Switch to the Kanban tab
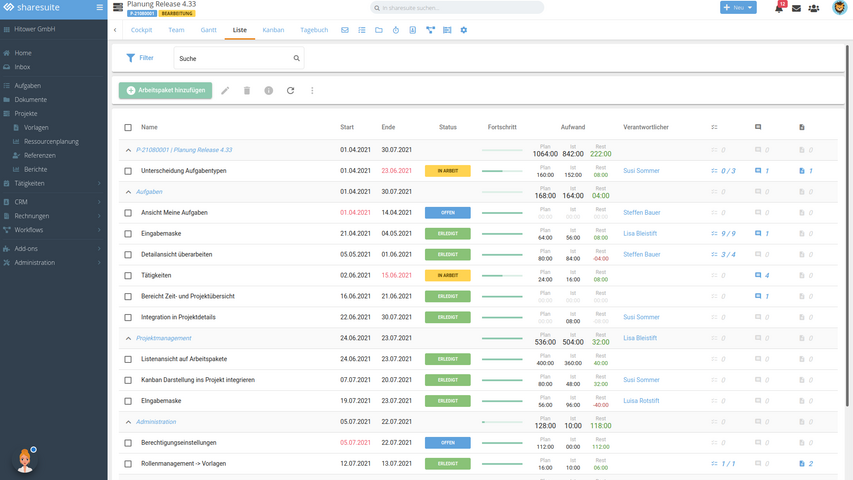This screenshot has width=853, height=480. click(273, 30)
